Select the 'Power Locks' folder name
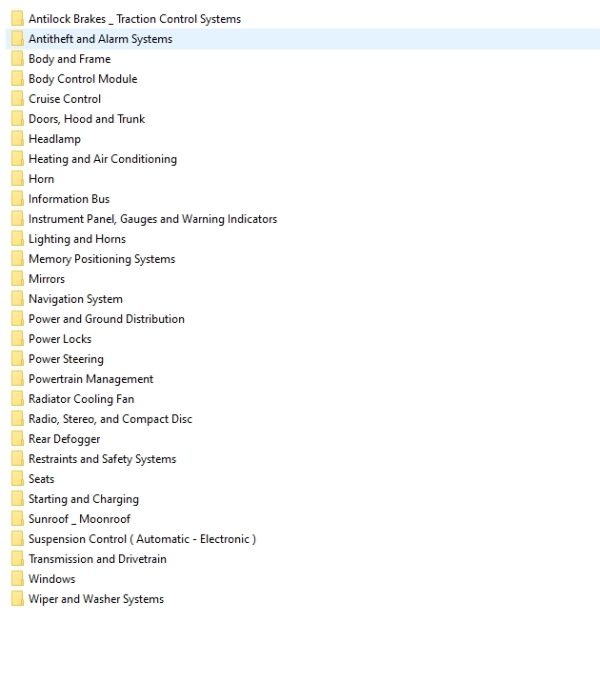This screenshot has height=682, width=600. (x=60, y=339)
